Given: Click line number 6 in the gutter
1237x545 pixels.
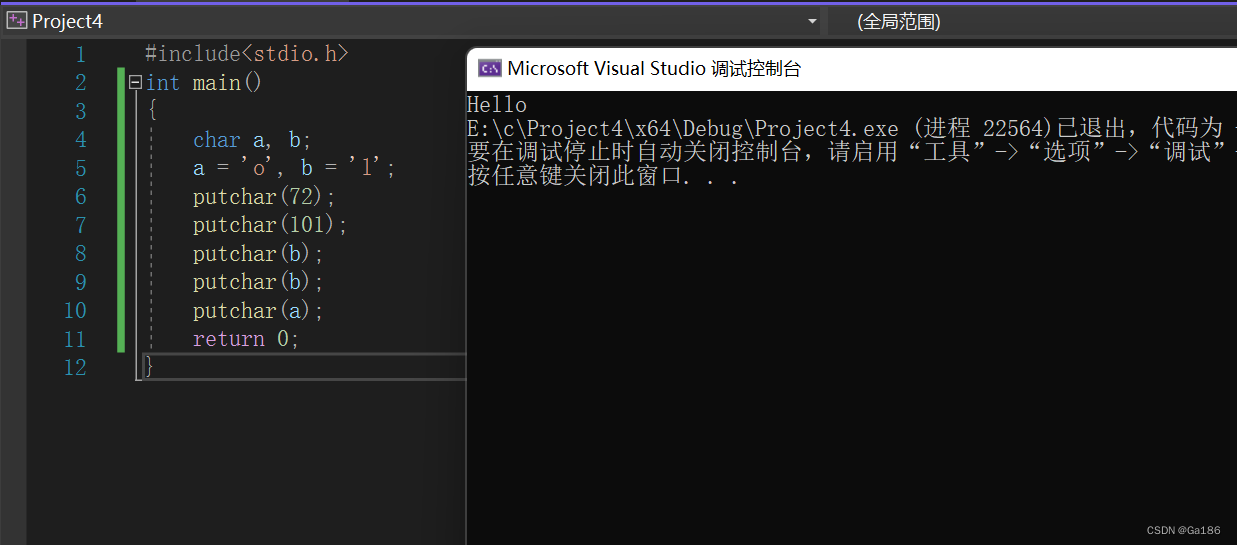Looking at the screenshot, I should pos(80,197).
